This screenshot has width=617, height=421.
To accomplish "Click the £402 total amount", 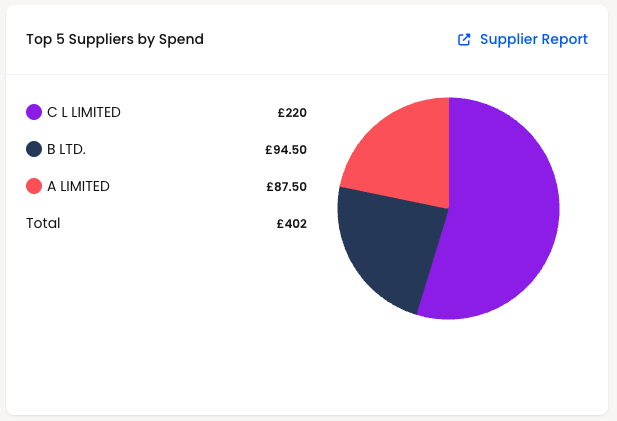I will pyautogui.click(x=292, y=223).
